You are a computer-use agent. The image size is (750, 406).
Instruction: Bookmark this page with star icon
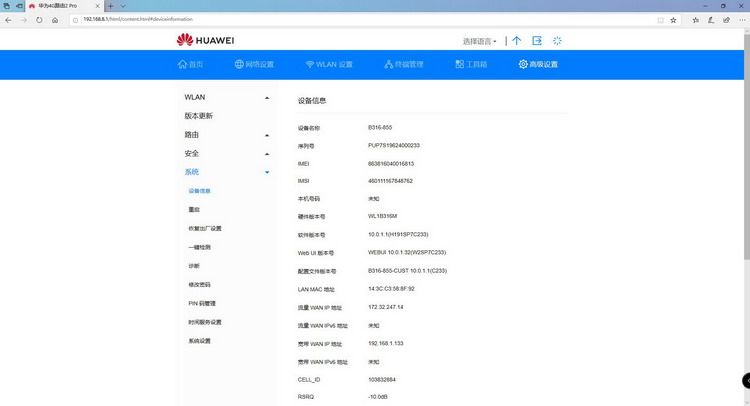coord(673,20)
